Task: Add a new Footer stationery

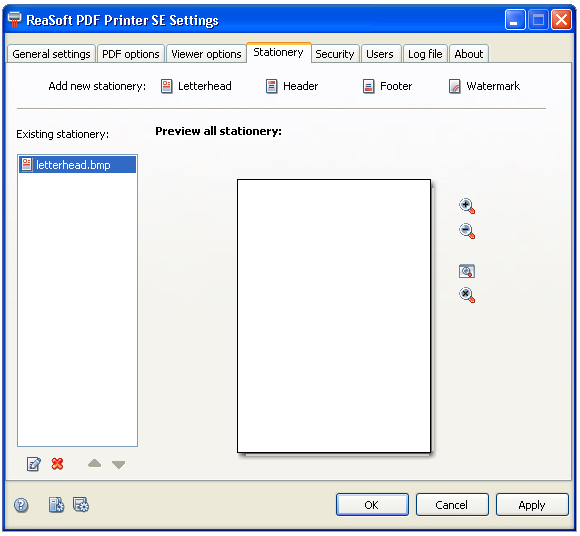Action: 387,86
